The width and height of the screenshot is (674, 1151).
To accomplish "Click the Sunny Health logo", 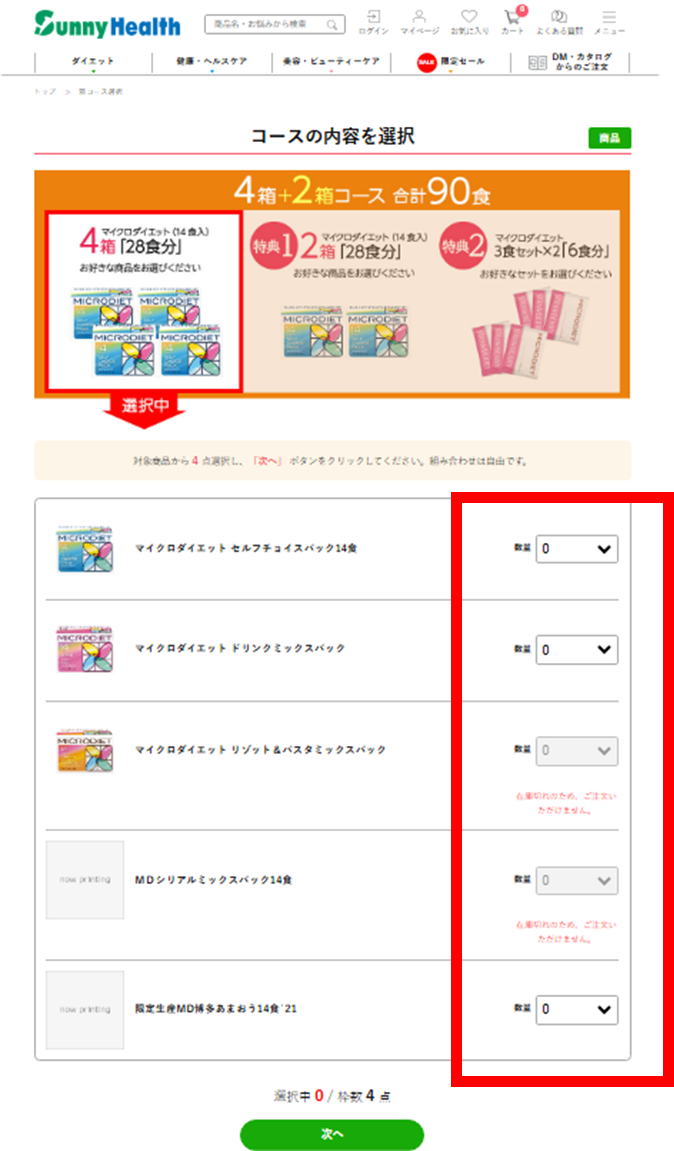I will 107,25.
